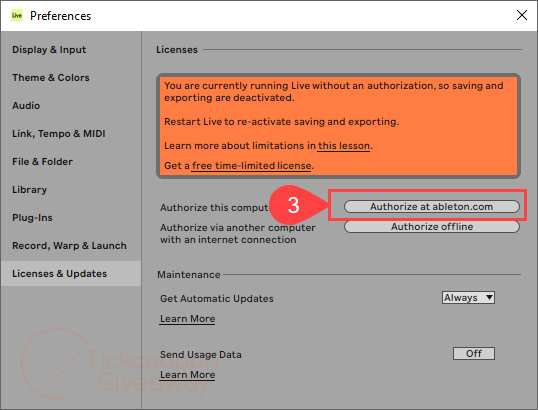Open the Audio preferences tab
538x410 pixels.
click(26, 106)
